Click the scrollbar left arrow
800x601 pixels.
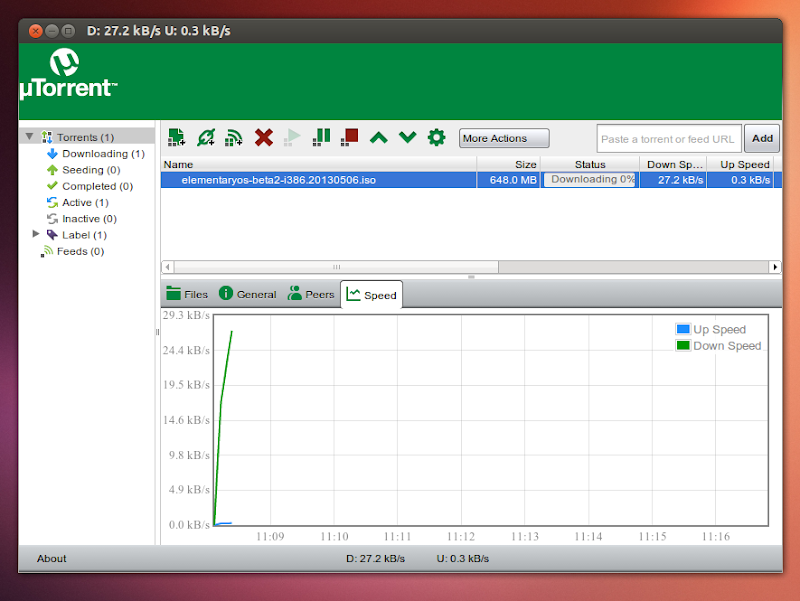pyautogui.click(x=167, y=267)
